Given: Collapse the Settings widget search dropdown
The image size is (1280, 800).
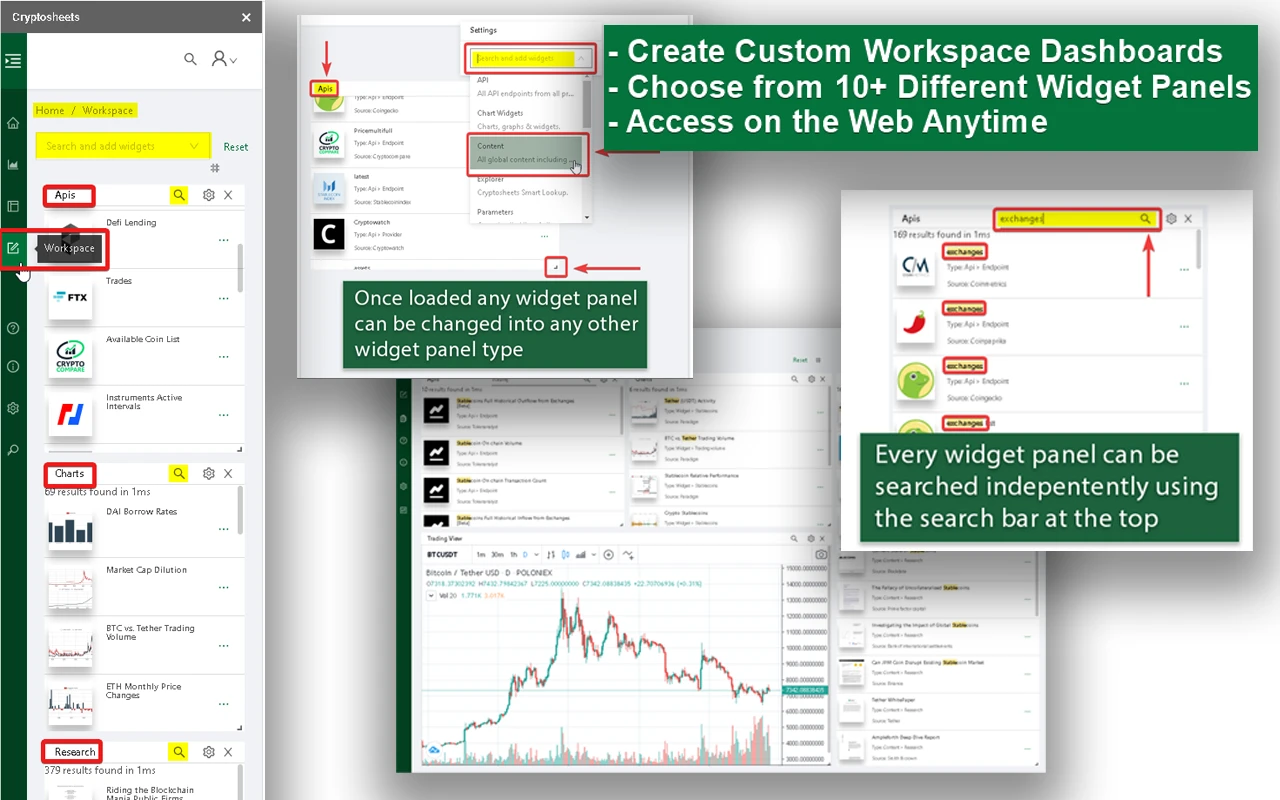Looking at the screenshot, I should pyautogui.click(x=583, y=59).
